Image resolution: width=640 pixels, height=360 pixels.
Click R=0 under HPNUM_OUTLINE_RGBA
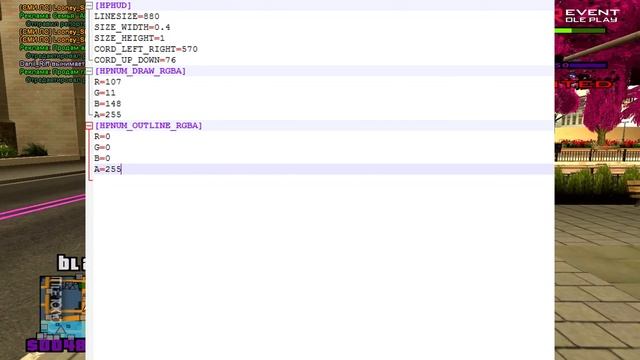tap(102, 137)
